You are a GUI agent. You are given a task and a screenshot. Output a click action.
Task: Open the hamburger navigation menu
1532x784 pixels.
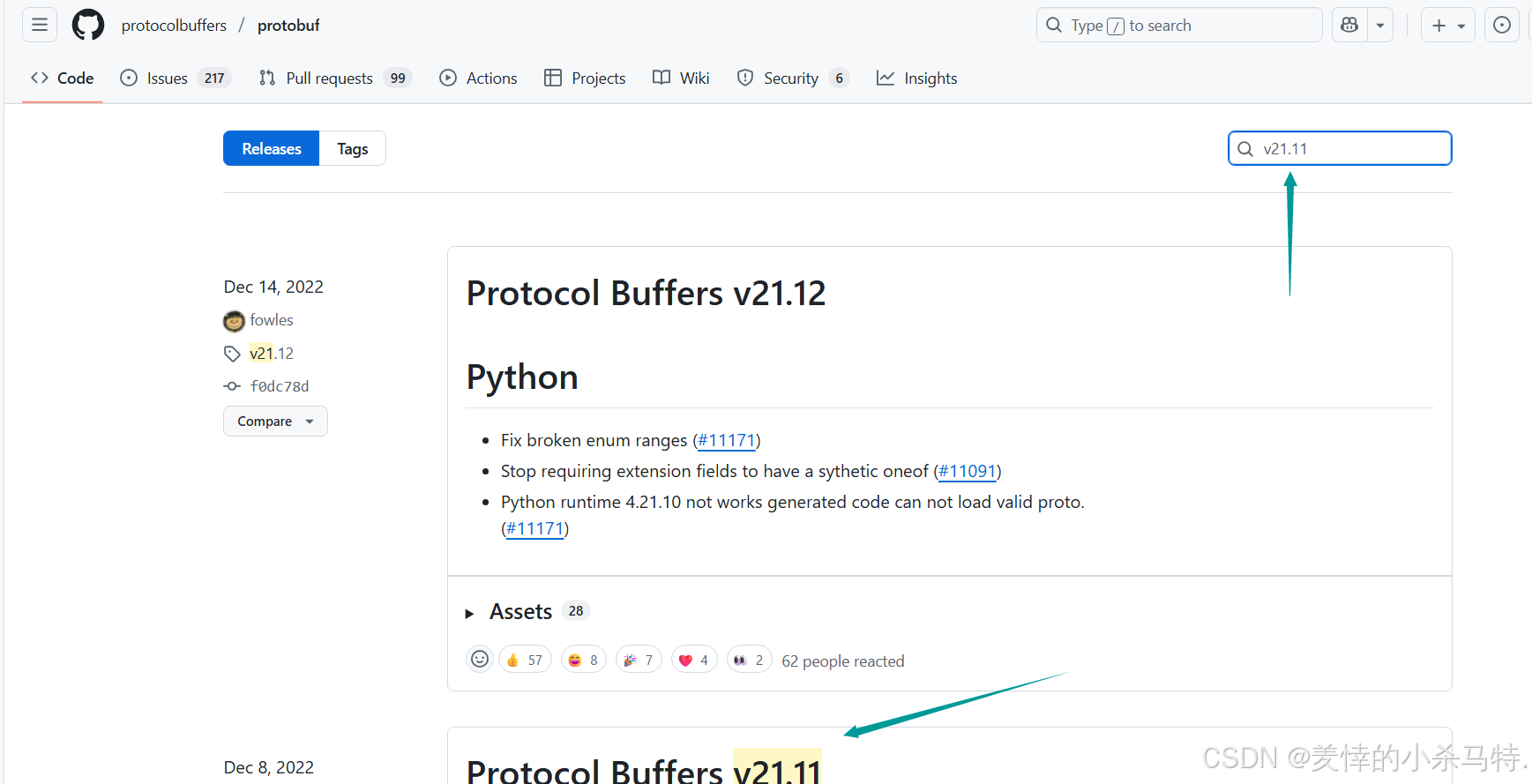click(x=40, y=25)
